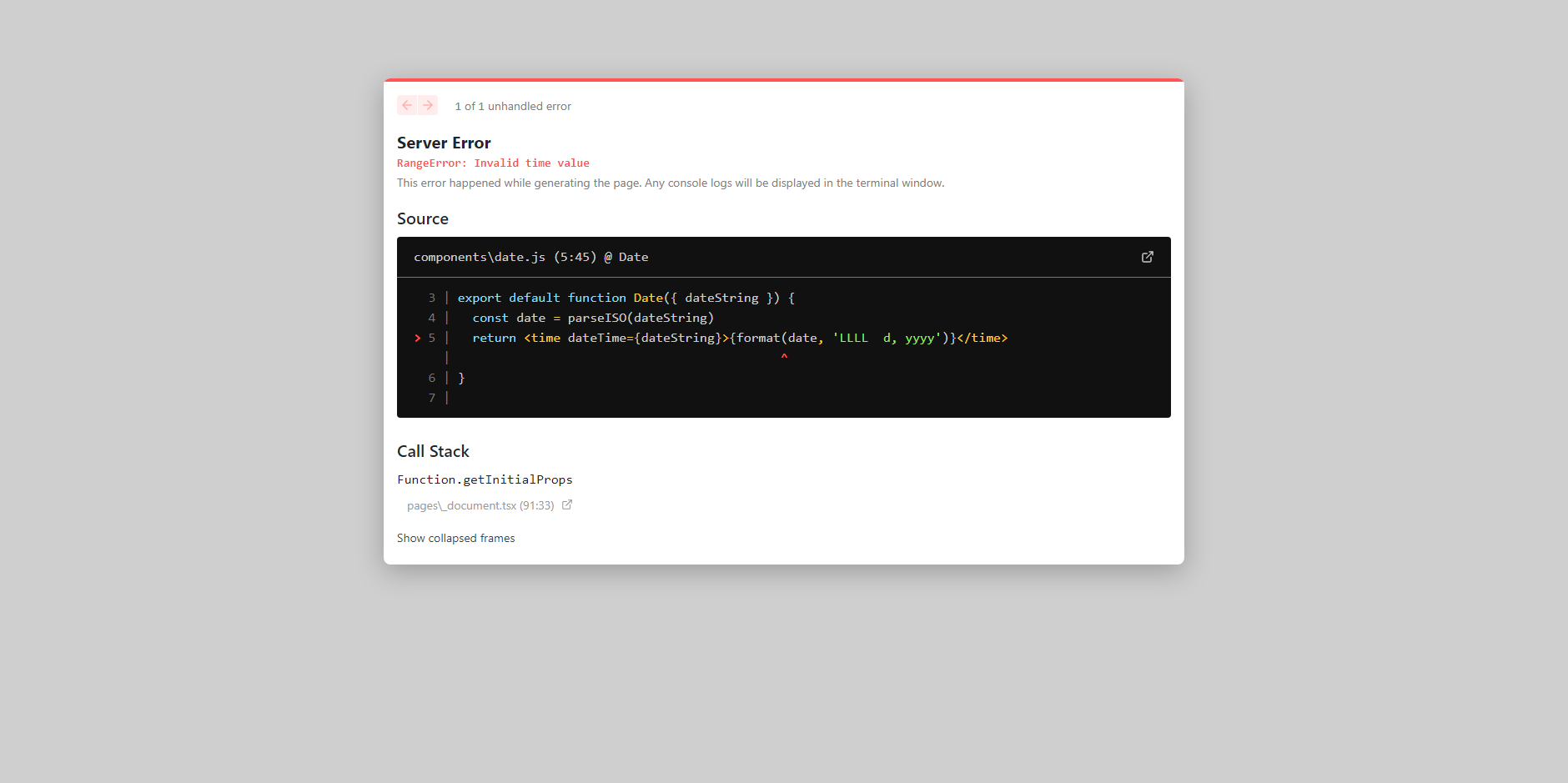1568x783 pixels.
Task: Show collapsed frames in the call stack
Action: pos(455,538)
